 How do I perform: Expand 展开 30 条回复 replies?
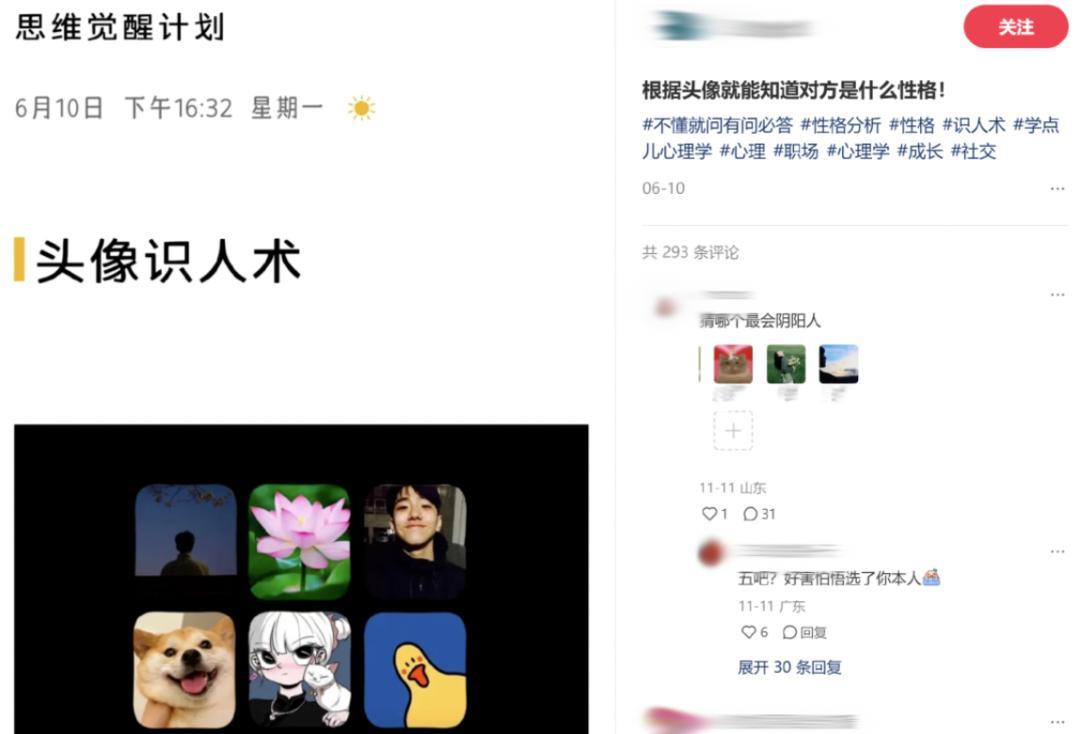789,667
